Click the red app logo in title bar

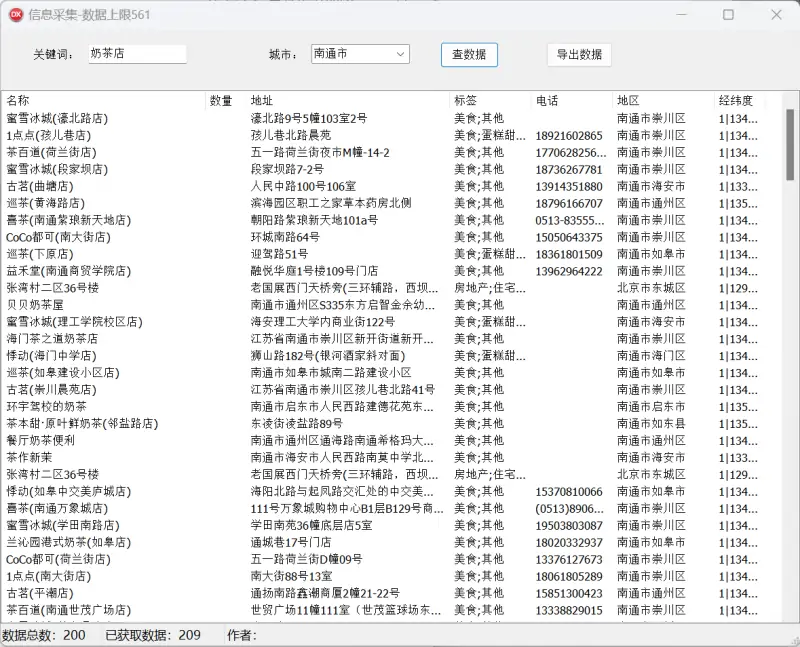[x=18, y=15]
